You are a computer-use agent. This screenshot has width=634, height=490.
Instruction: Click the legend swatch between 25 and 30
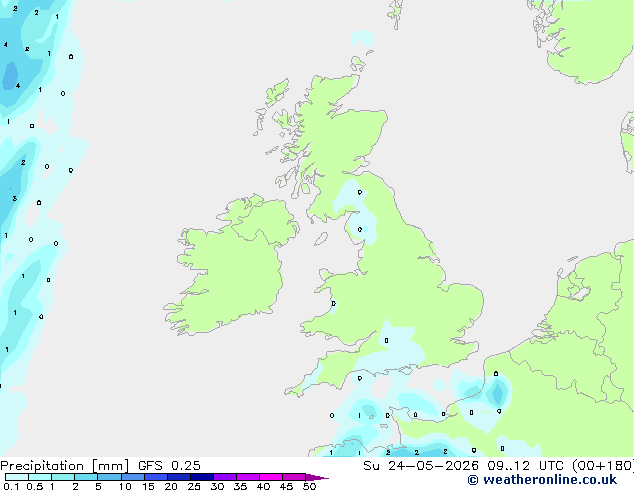[201, 477]
